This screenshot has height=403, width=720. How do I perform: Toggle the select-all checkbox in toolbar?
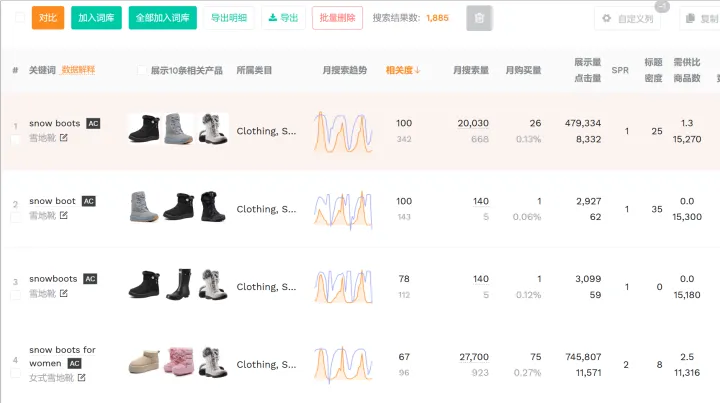tap(20, 17)
